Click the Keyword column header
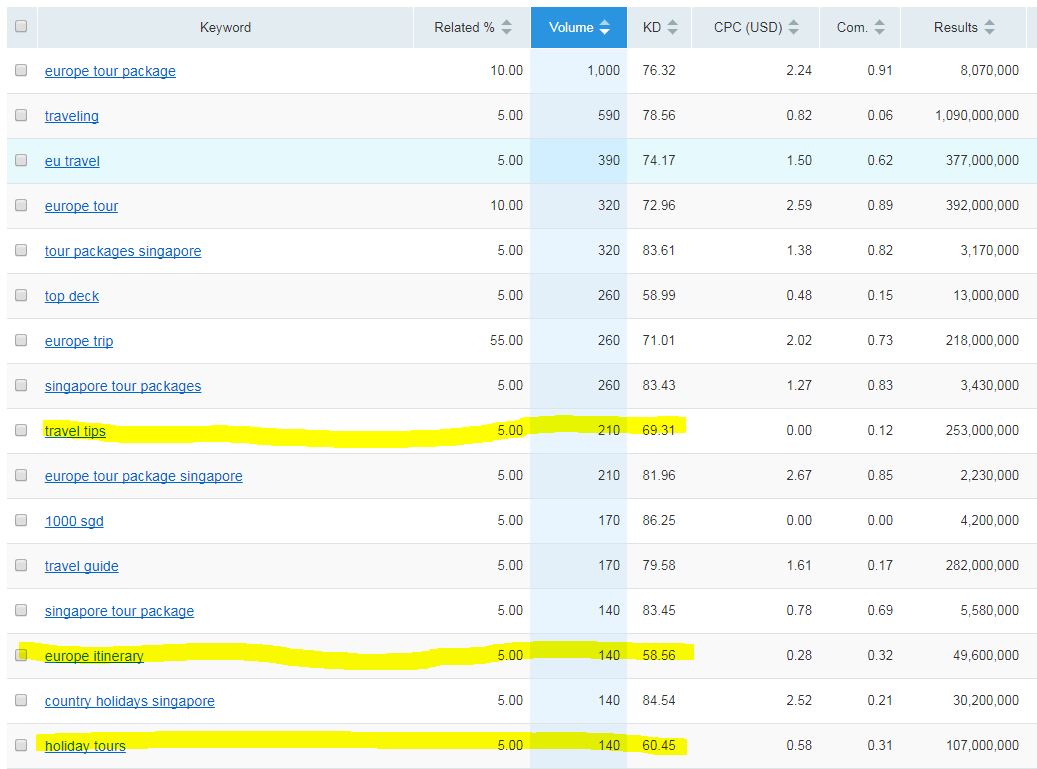This screenshot has height=769, width=1037. point(226,27)
